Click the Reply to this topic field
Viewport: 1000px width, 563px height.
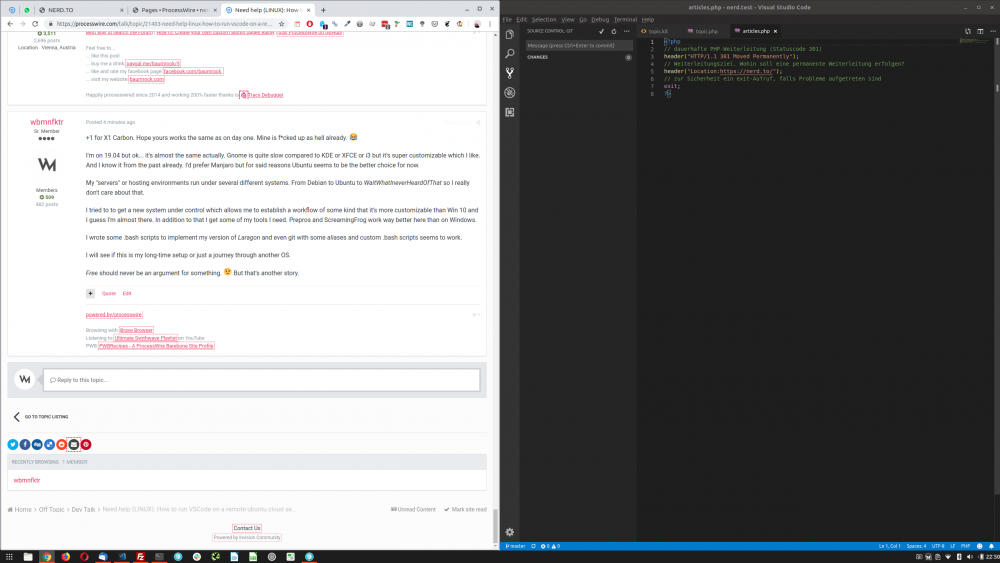[261, 380]
